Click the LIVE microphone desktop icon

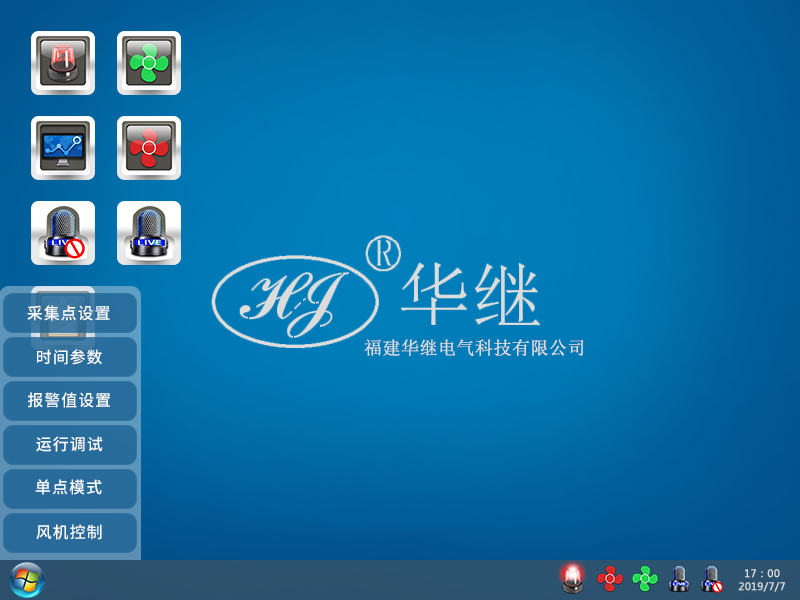coord(149,233)
